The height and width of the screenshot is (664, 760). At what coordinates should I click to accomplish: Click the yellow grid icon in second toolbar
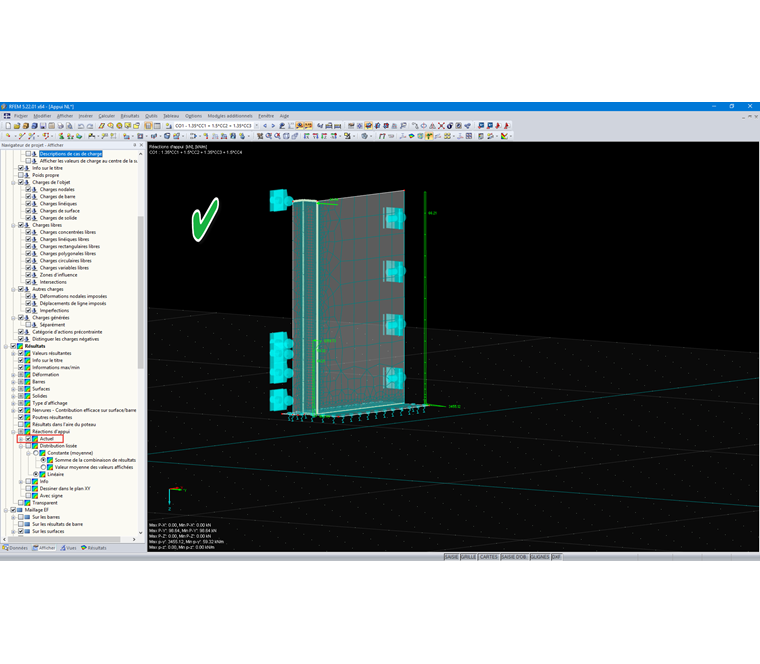447,136
